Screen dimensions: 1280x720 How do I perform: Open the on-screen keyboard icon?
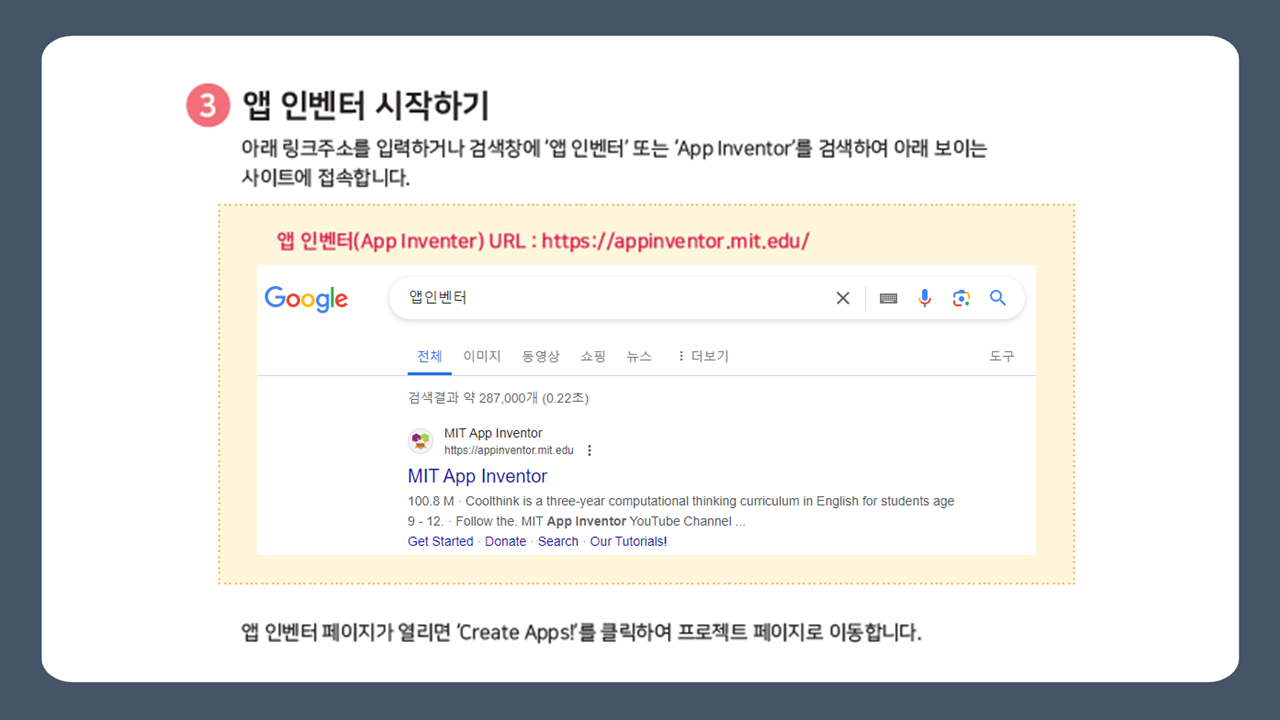(x=888, y=298)
